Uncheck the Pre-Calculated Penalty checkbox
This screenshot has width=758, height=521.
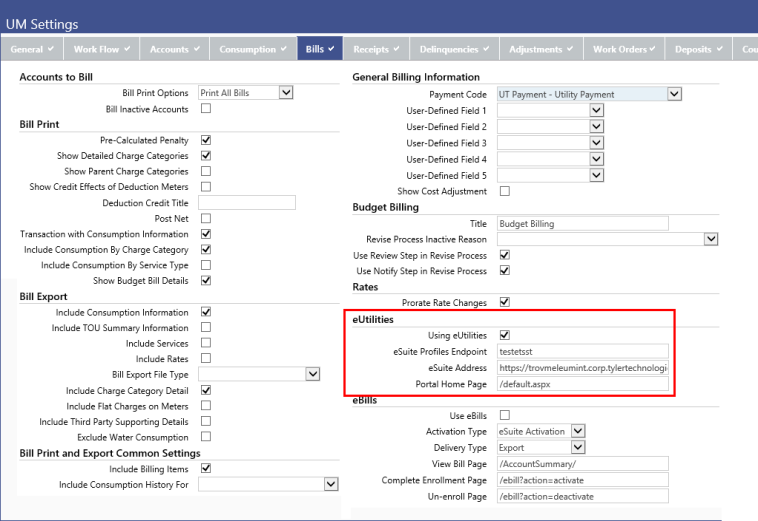tap(206, 141)
